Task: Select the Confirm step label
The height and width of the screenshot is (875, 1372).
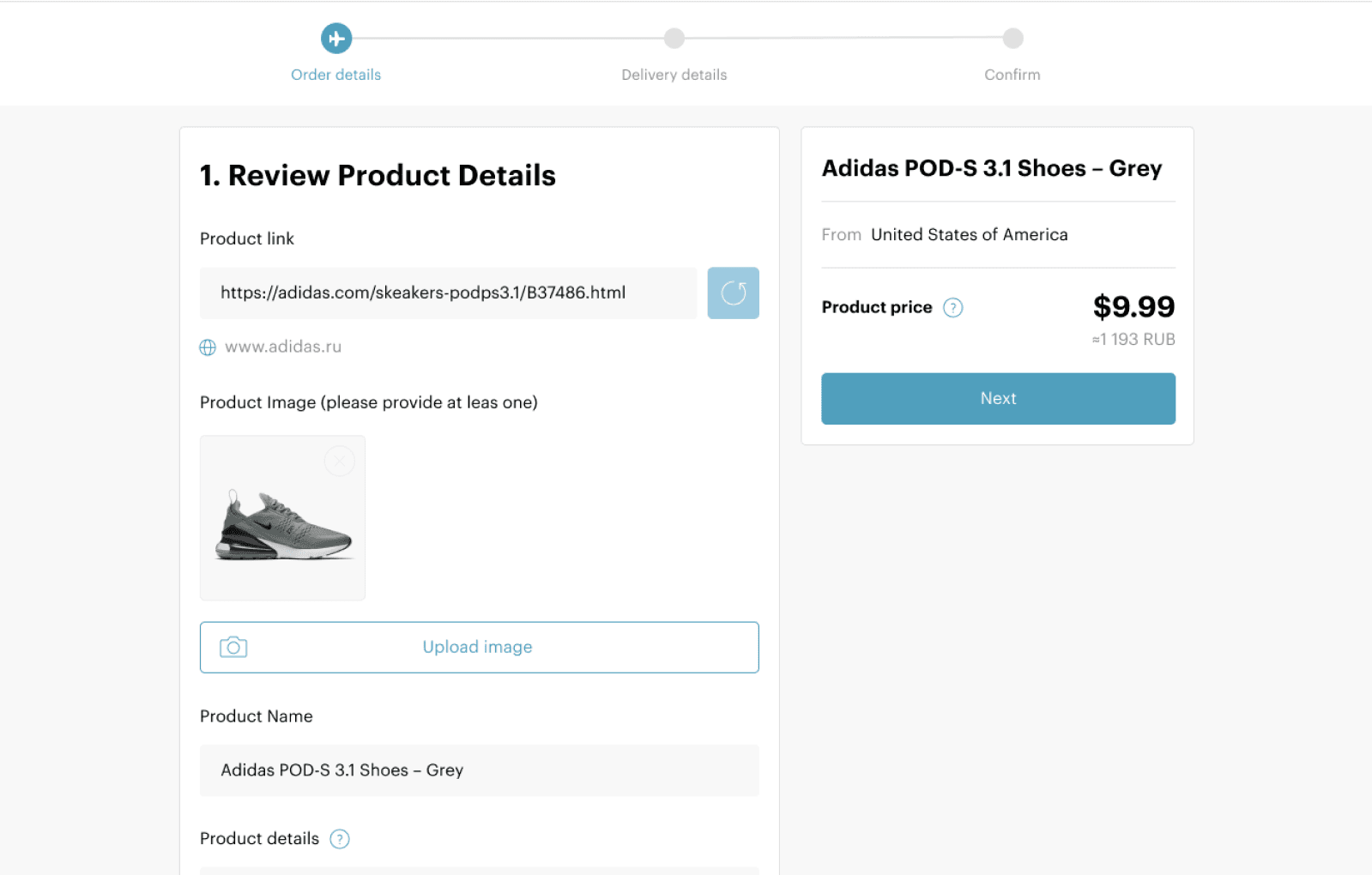Action: [1012, 75]
